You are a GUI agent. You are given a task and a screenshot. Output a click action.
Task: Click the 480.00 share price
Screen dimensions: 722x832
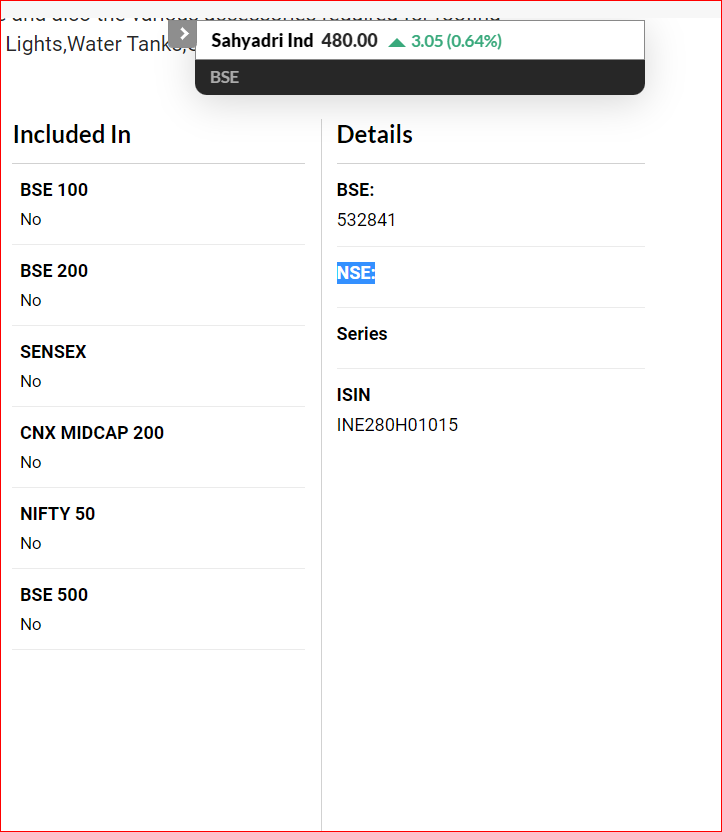(350, 41)
